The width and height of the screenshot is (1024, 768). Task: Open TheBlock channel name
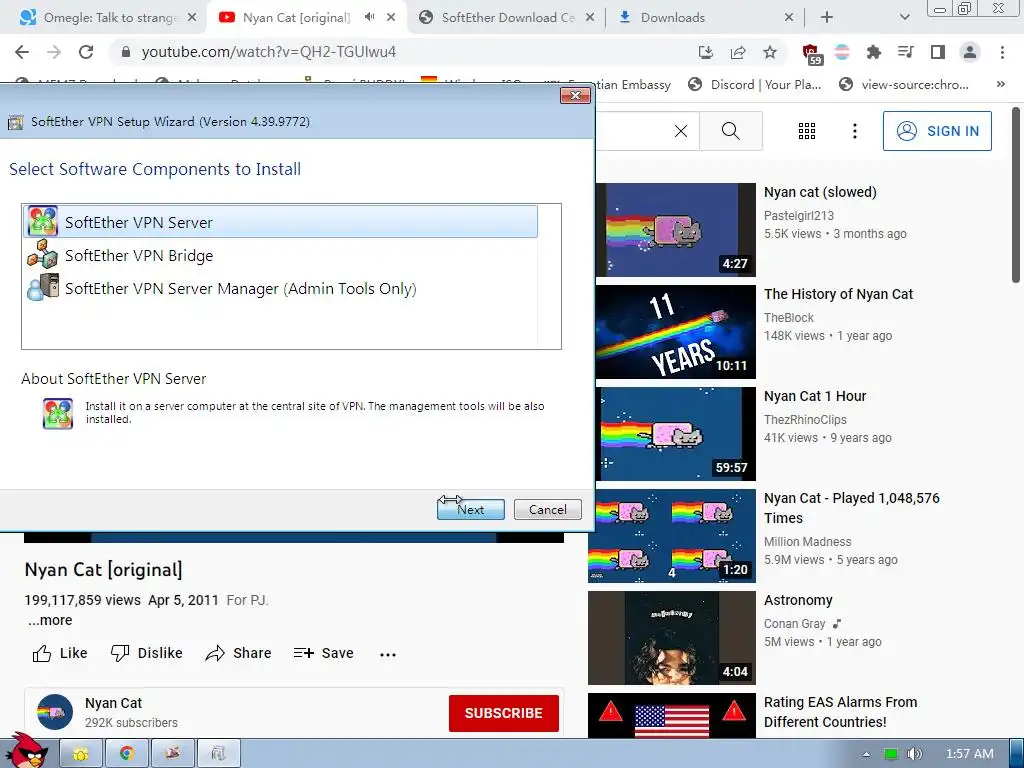[x=789, y=317]
